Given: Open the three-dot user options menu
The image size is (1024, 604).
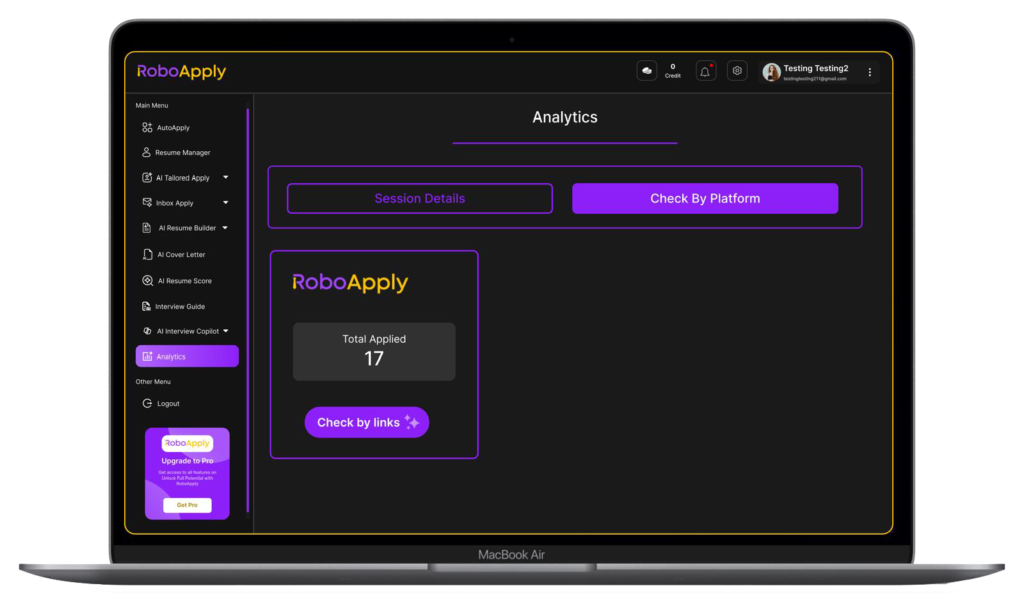Looking at the screenshot, I should (869, 72).
